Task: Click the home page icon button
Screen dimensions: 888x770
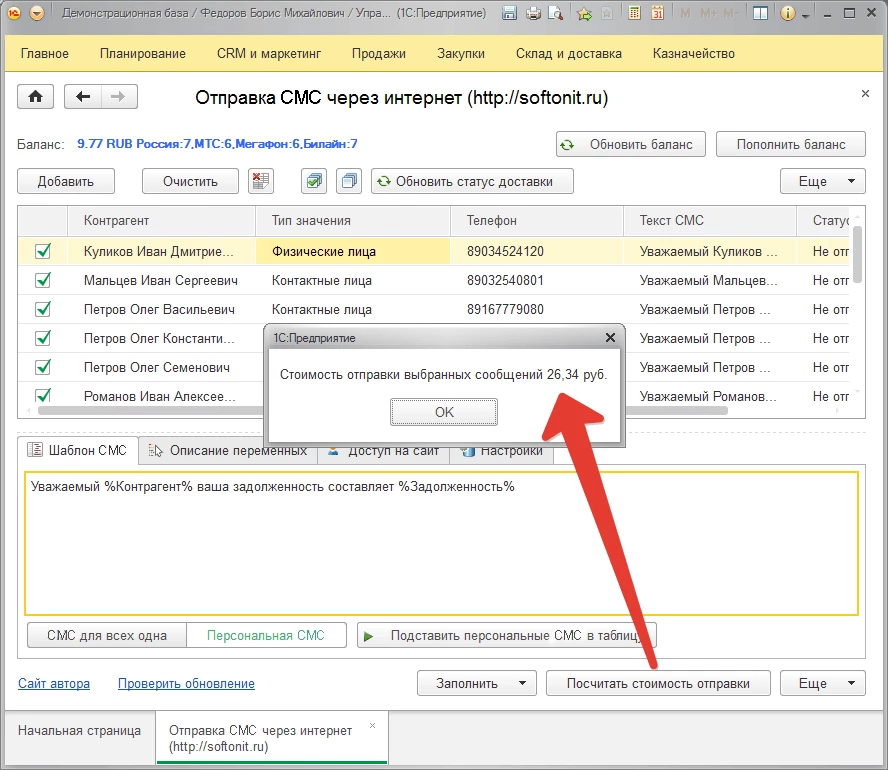Action: click(x=35, y=97)
